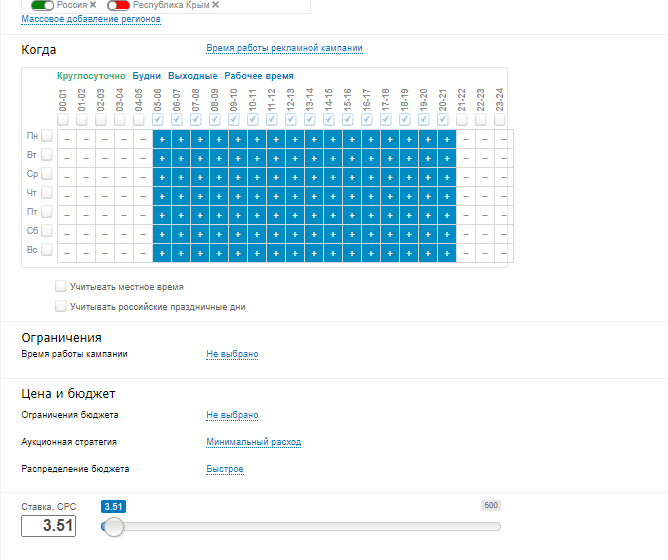The width and height of the screenshot is (668, 560).
Task: Enable Пт 04-05 minus cell
Action: [x=143, y=215]
